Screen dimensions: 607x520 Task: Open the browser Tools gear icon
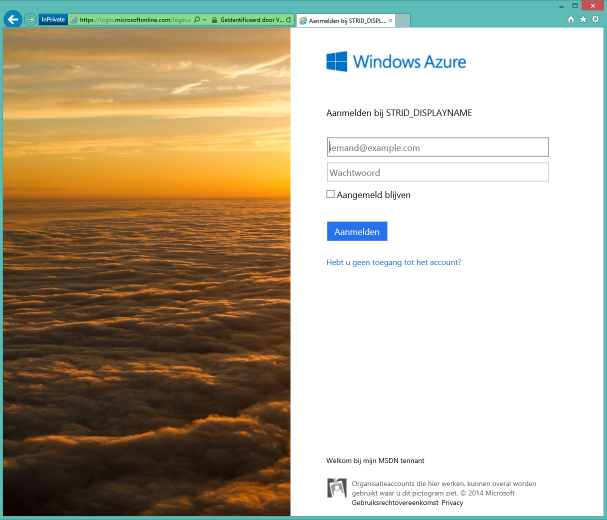click(x=596, y=19)
